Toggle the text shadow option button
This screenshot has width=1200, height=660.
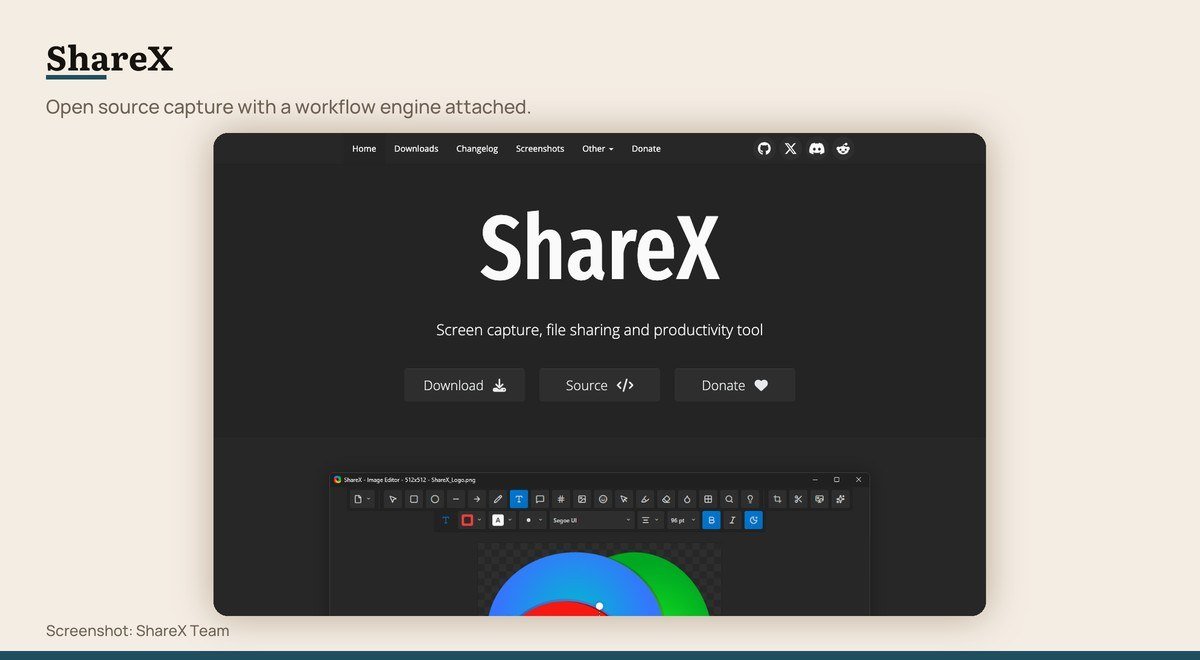pyautogui.click(x=753, y=520)
